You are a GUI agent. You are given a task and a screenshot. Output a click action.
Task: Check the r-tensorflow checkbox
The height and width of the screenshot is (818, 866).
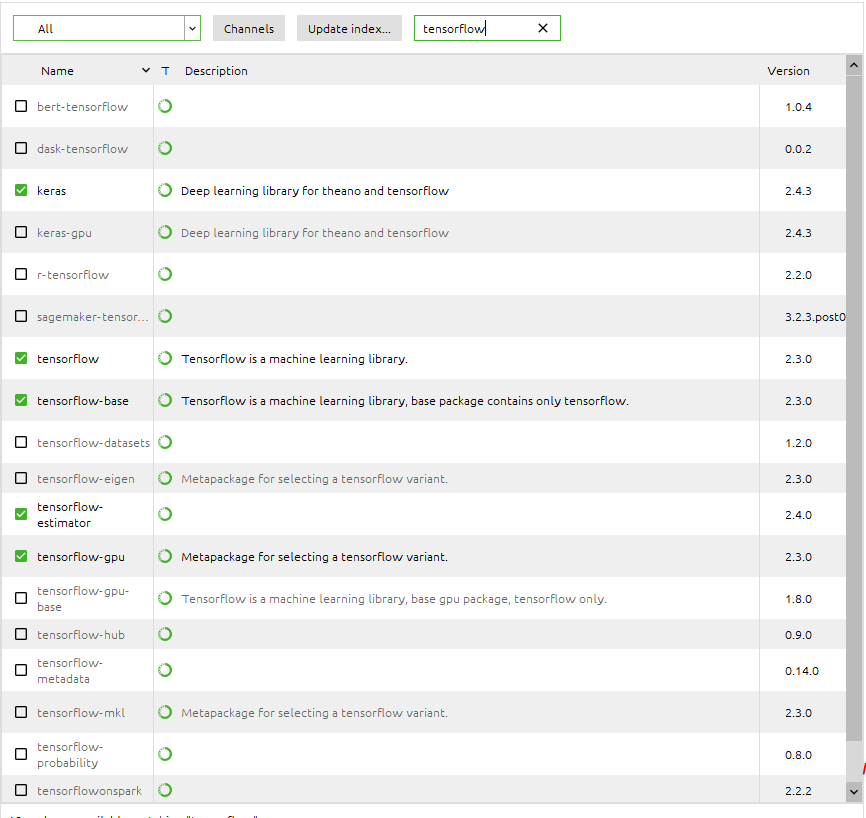[x=21, y=274]
